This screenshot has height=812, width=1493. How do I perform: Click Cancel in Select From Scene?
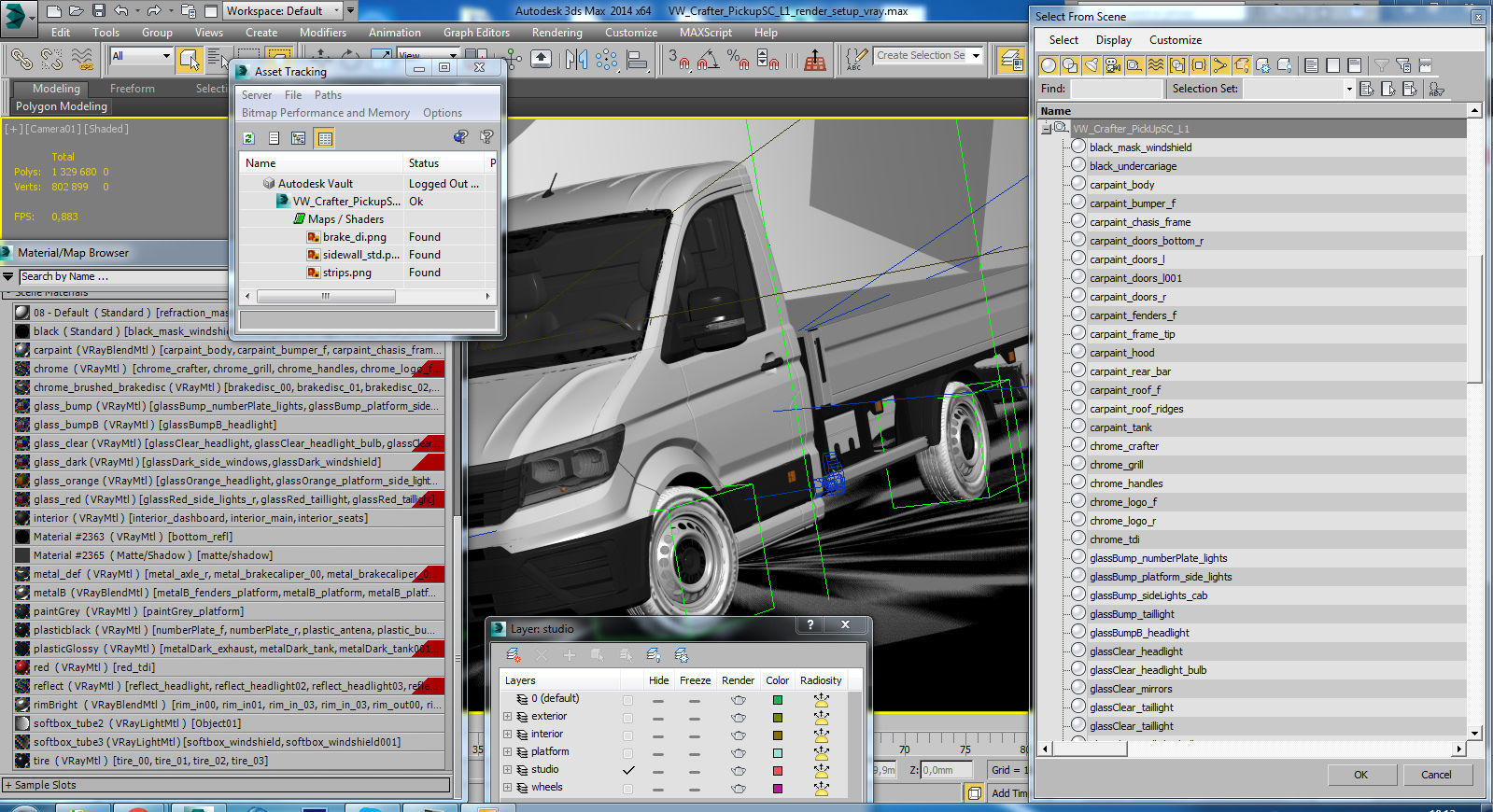(1436, 775)
